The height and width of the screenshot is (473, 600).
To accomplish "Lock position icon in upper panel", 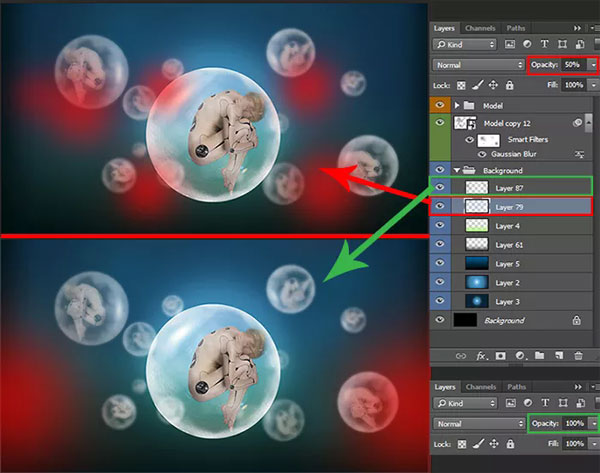I will [x=493, y=85].
